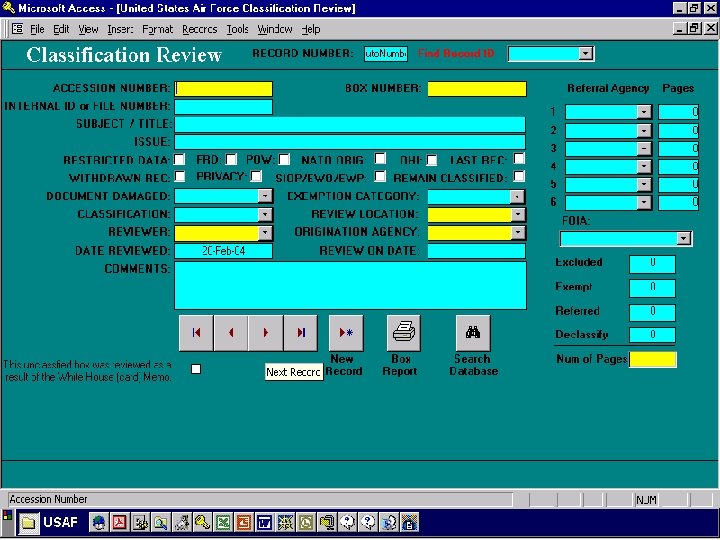This screenshot has width=720, height=540.
Task: Expand the ORIGINATION AGENCY dropdown
Action: coord(518,233)
